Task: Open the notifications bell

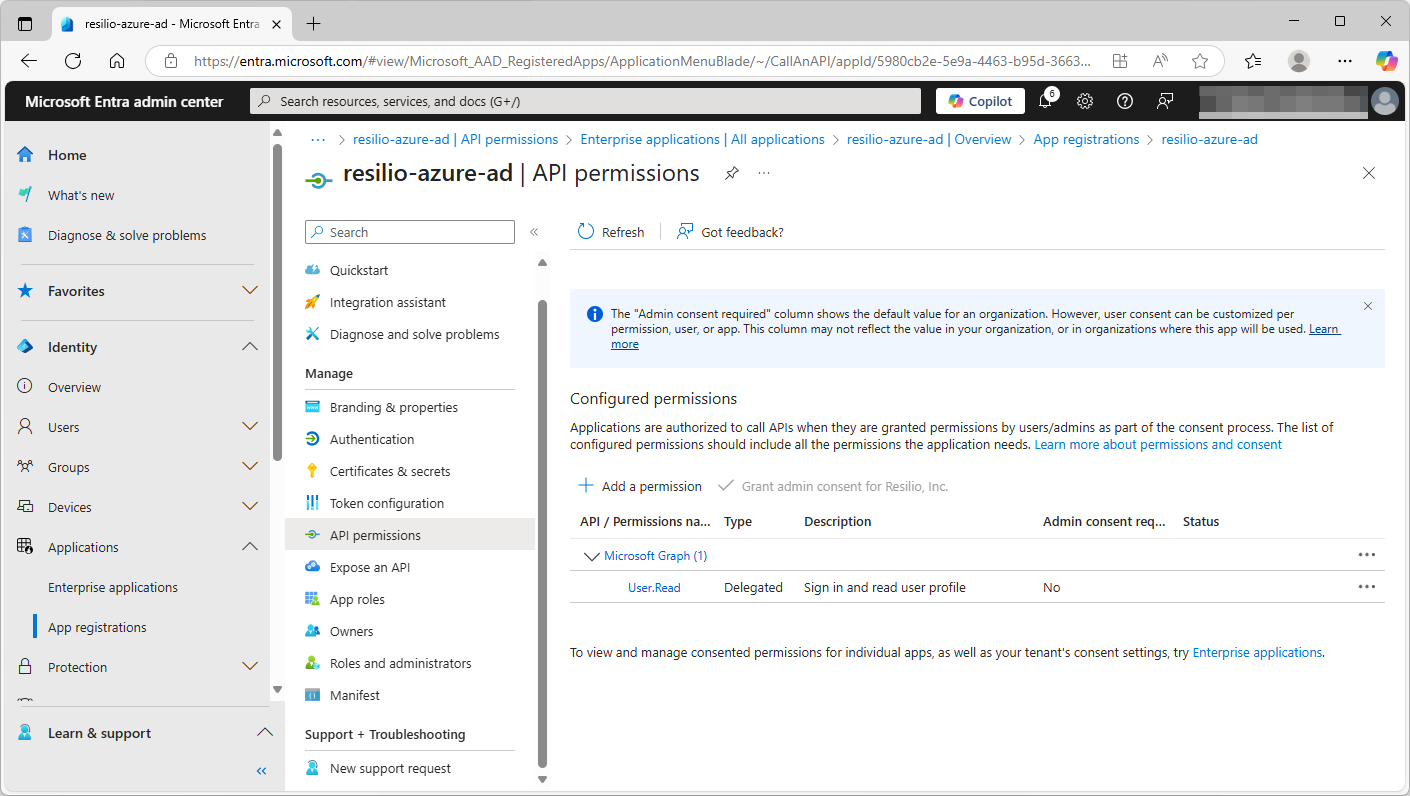Action: [1043, 101]
